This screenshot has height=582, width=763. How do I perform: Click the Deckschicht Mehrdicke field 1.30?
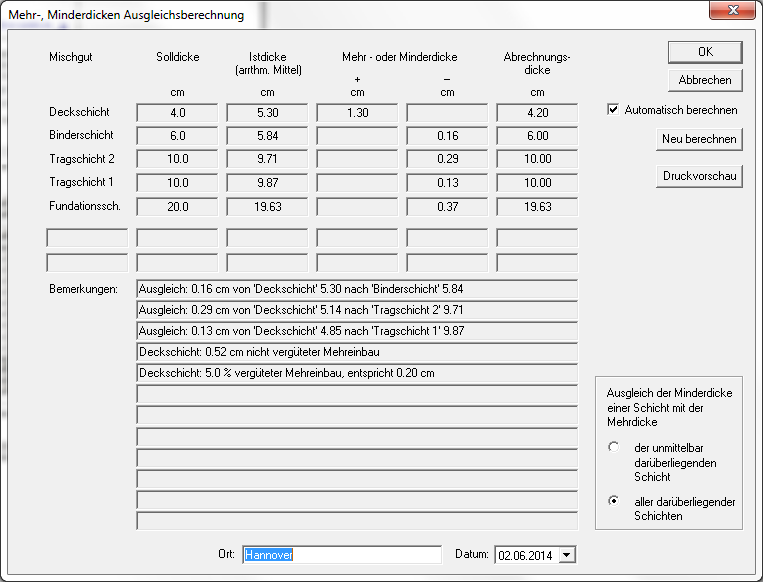point(357,113)
